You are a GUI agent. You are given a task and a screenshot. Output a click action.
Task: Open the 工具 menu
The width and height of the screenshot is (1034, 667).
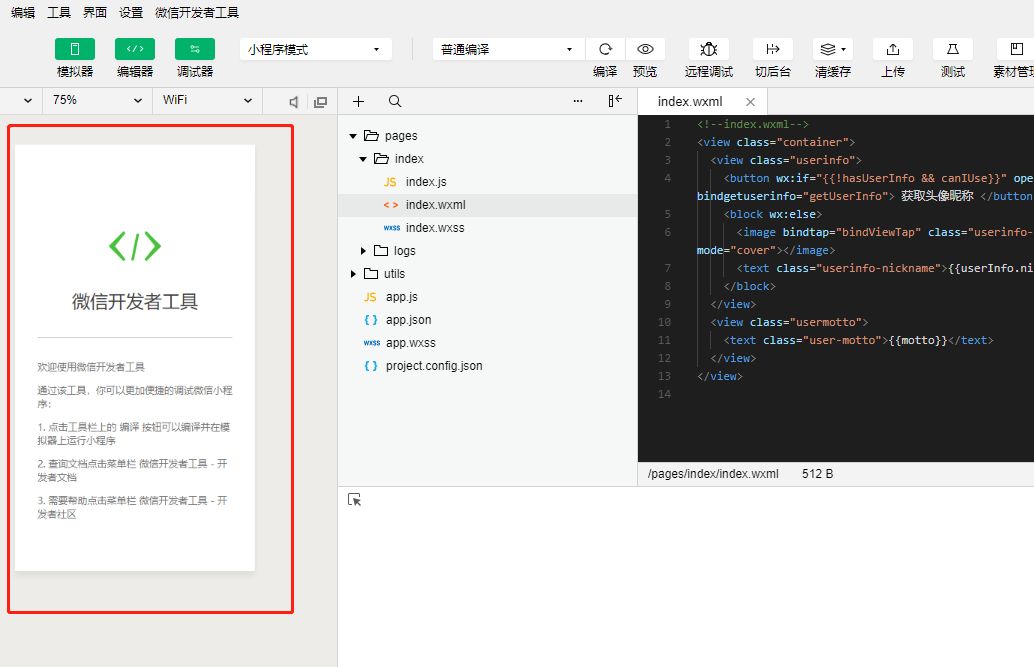[x=59, y=13]
